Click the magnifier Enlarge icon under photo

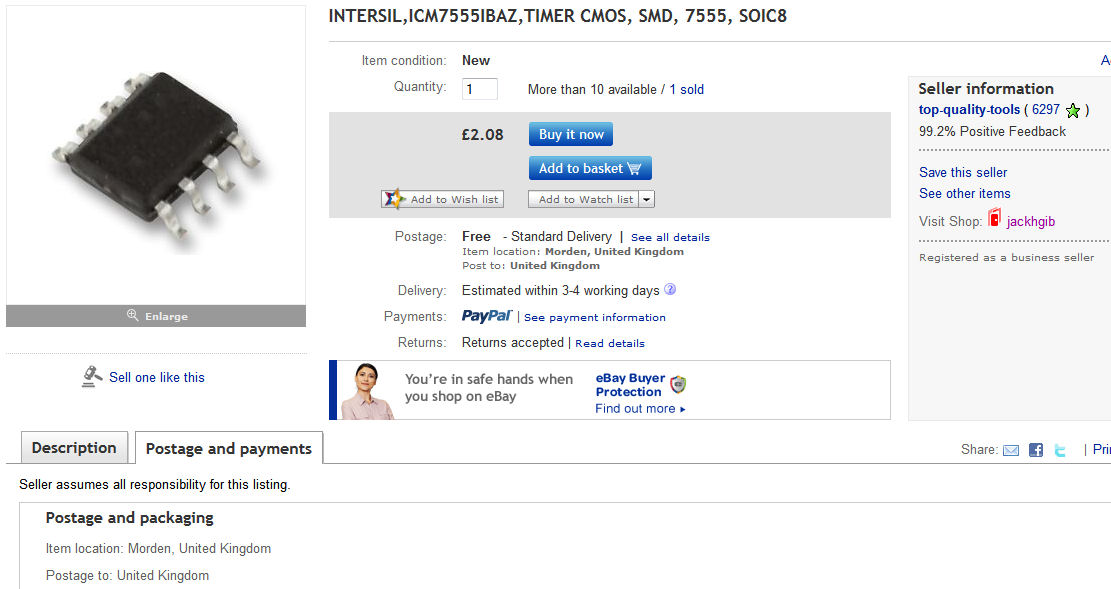(133, 316)
